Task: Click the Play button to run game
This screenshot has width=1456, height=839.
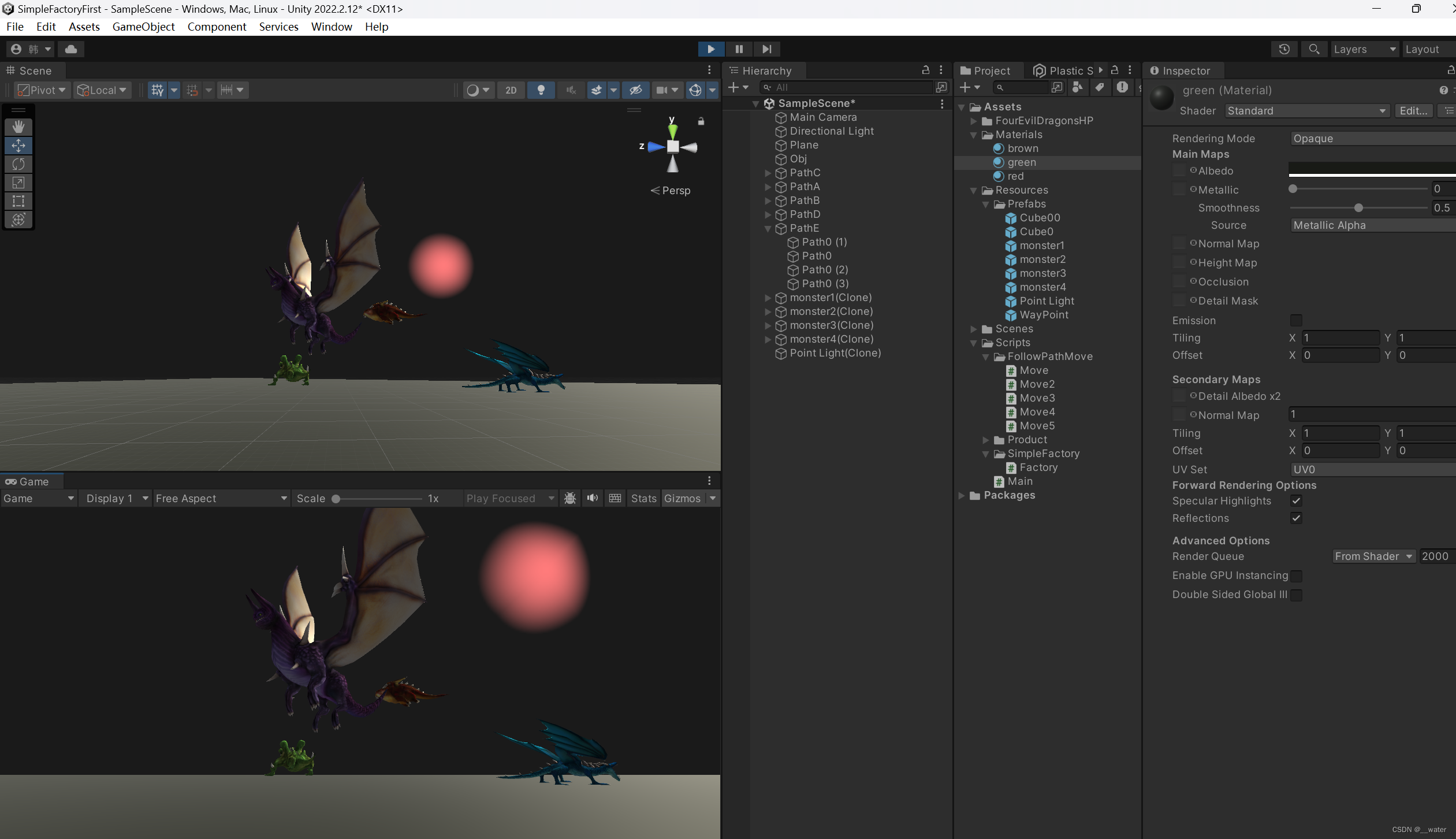Action: click(710, 48)
